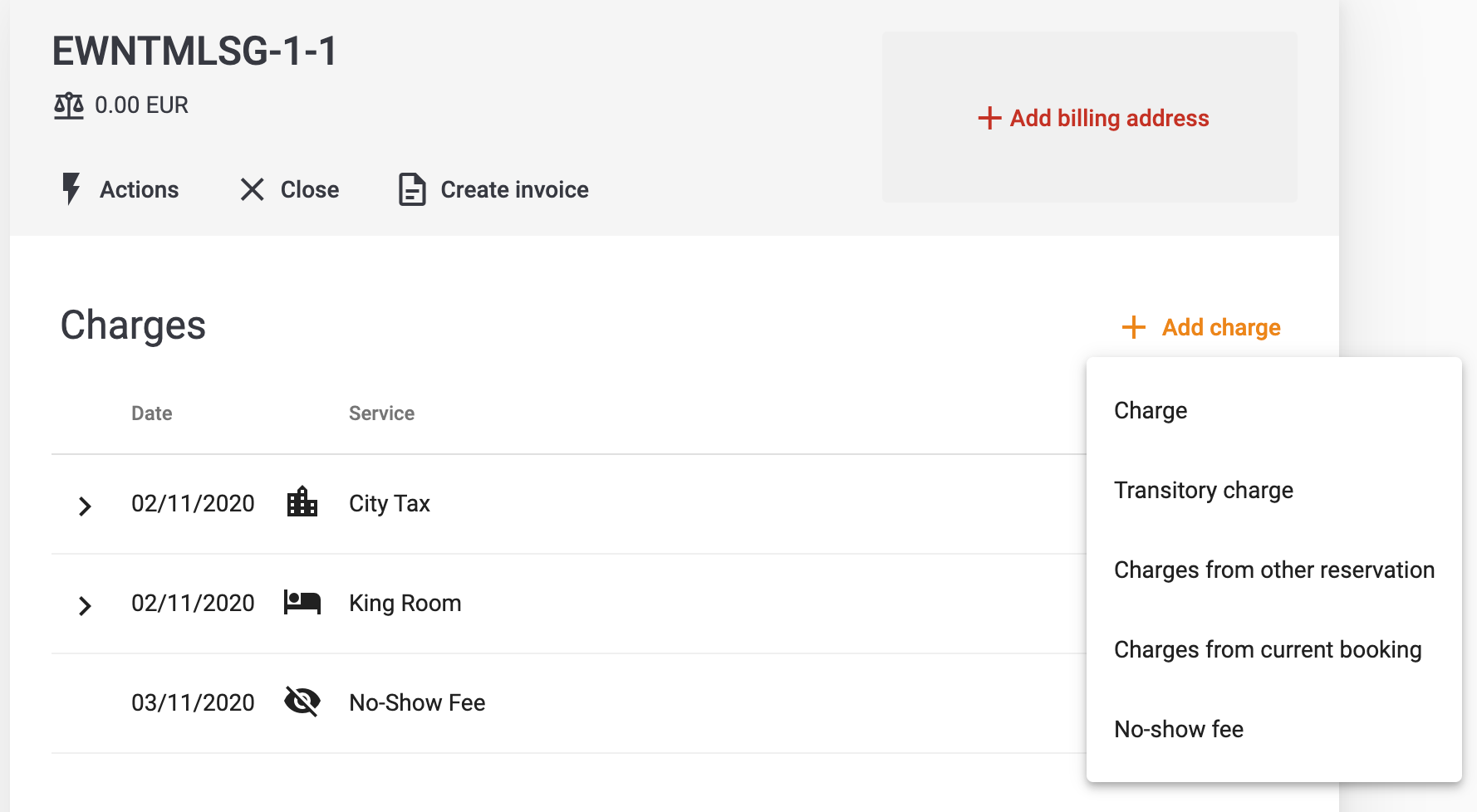This screenshot has width=1477, height=812.
Task: Click the Create invoice button
Action: (x=493, y=189)
